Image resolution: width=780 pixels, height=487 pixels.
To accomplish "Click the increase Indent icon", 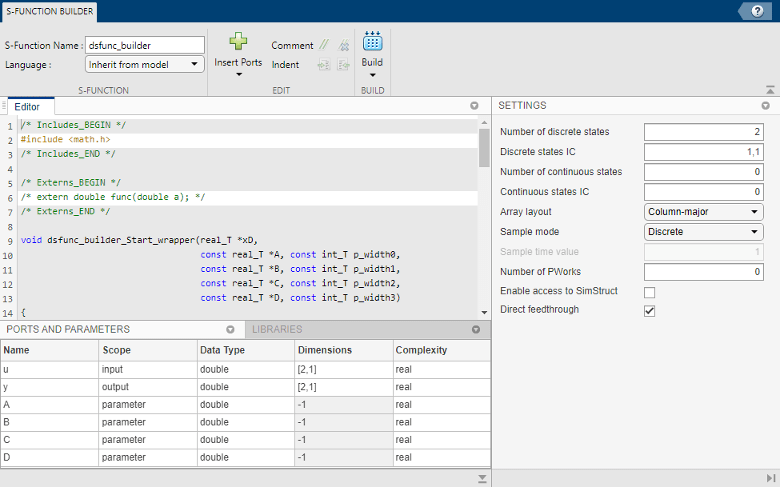I will [x=324, y=65].
